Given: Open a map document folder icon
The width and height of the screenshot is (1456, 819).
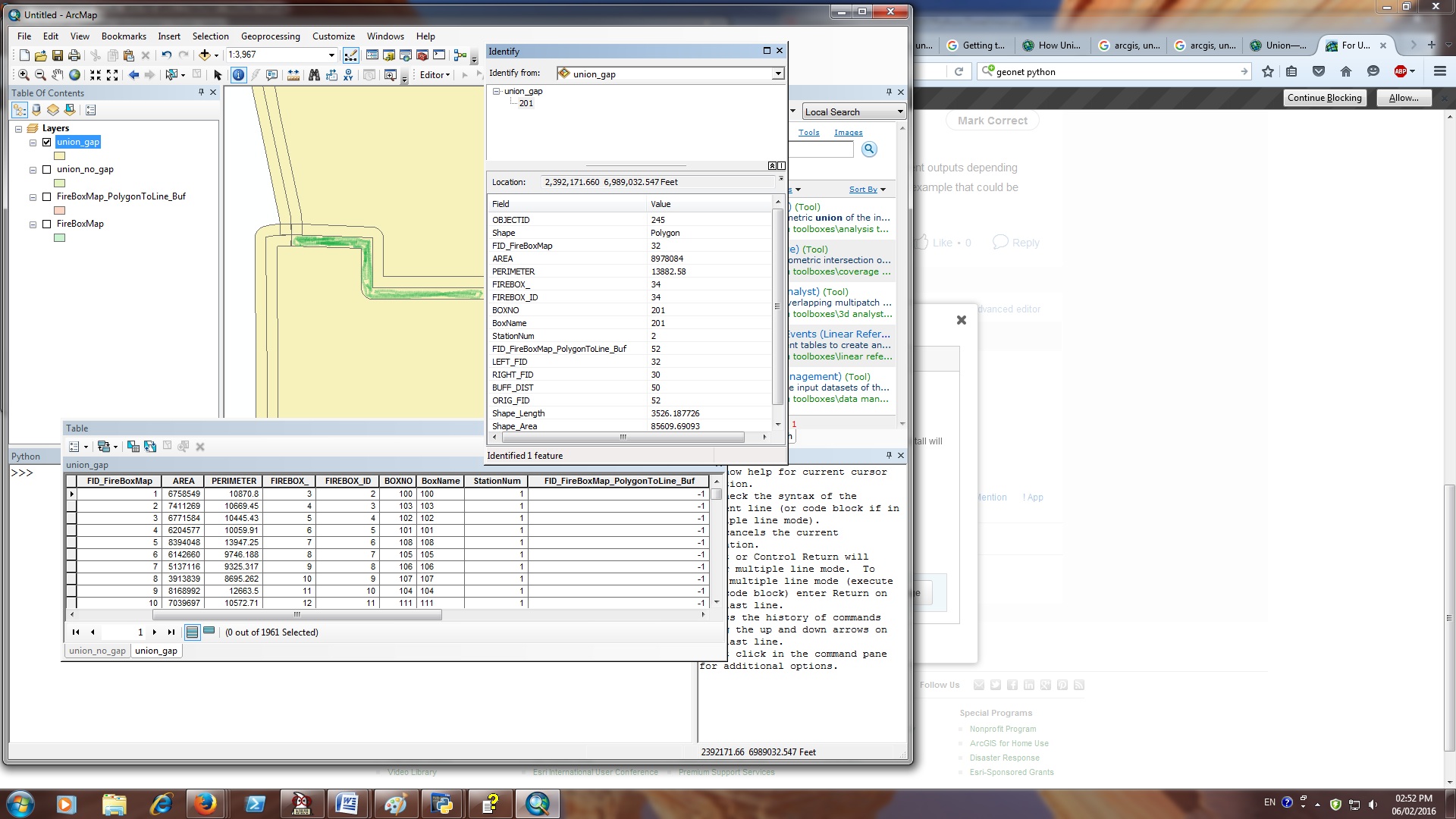Looking at the screenshot, I should tap(41, 55).
